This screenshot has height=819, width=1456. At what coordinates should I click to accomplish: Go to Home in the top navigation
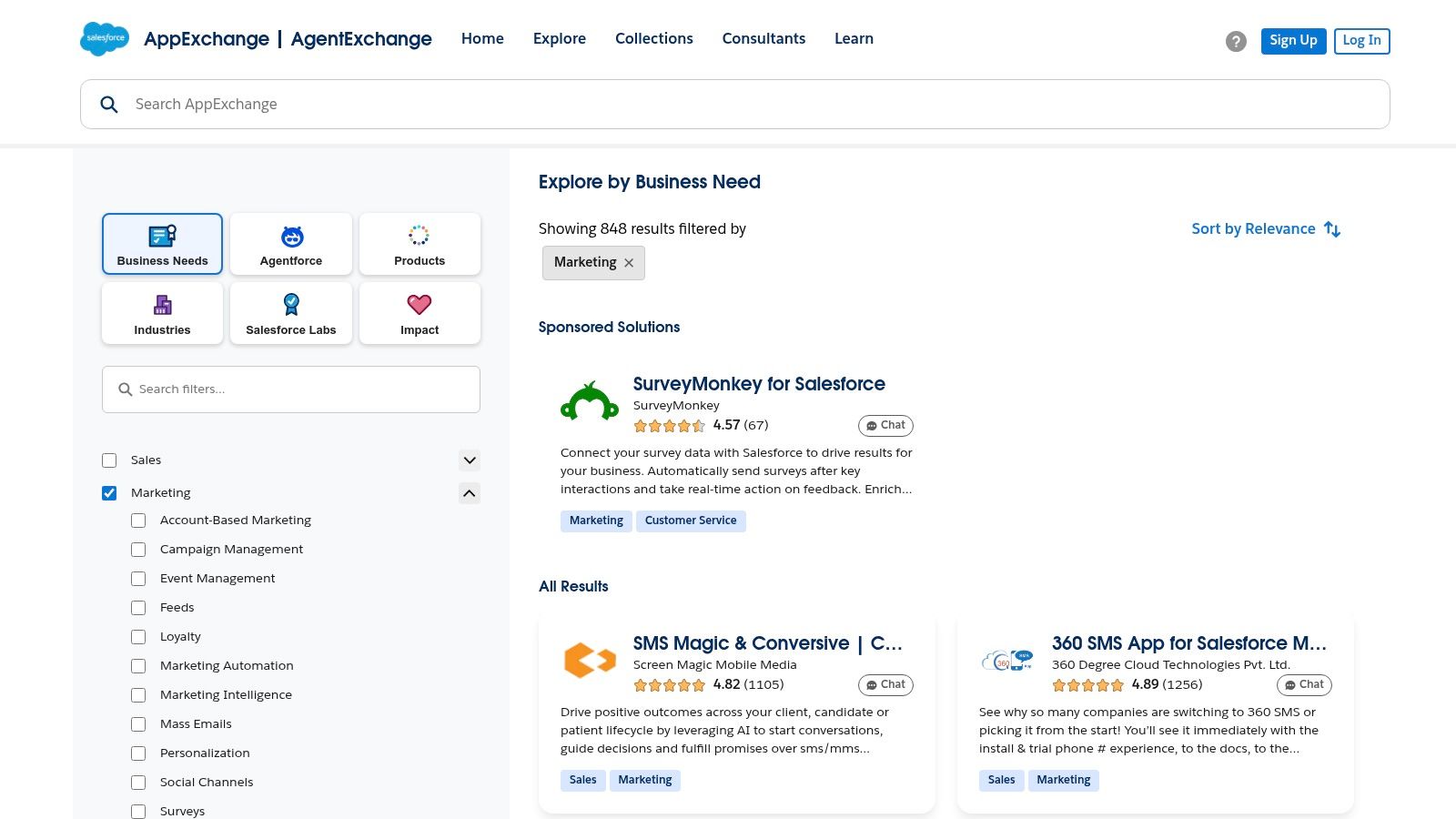coord(482,39)
